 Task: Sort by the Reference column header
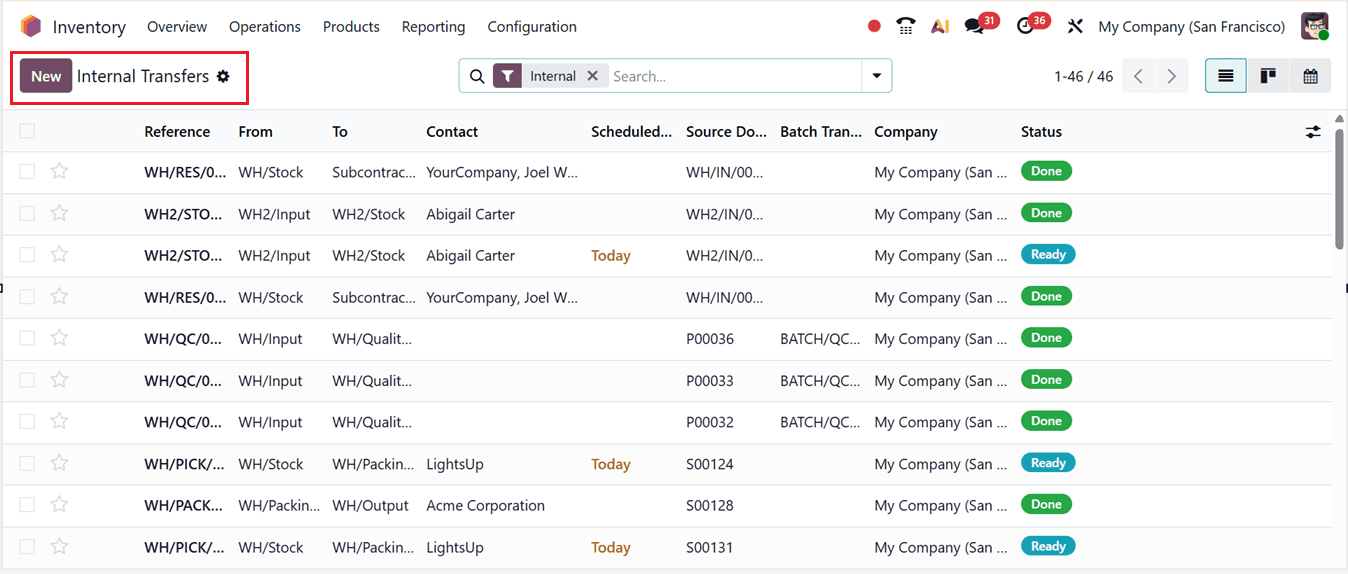click(x=177, y=132)
